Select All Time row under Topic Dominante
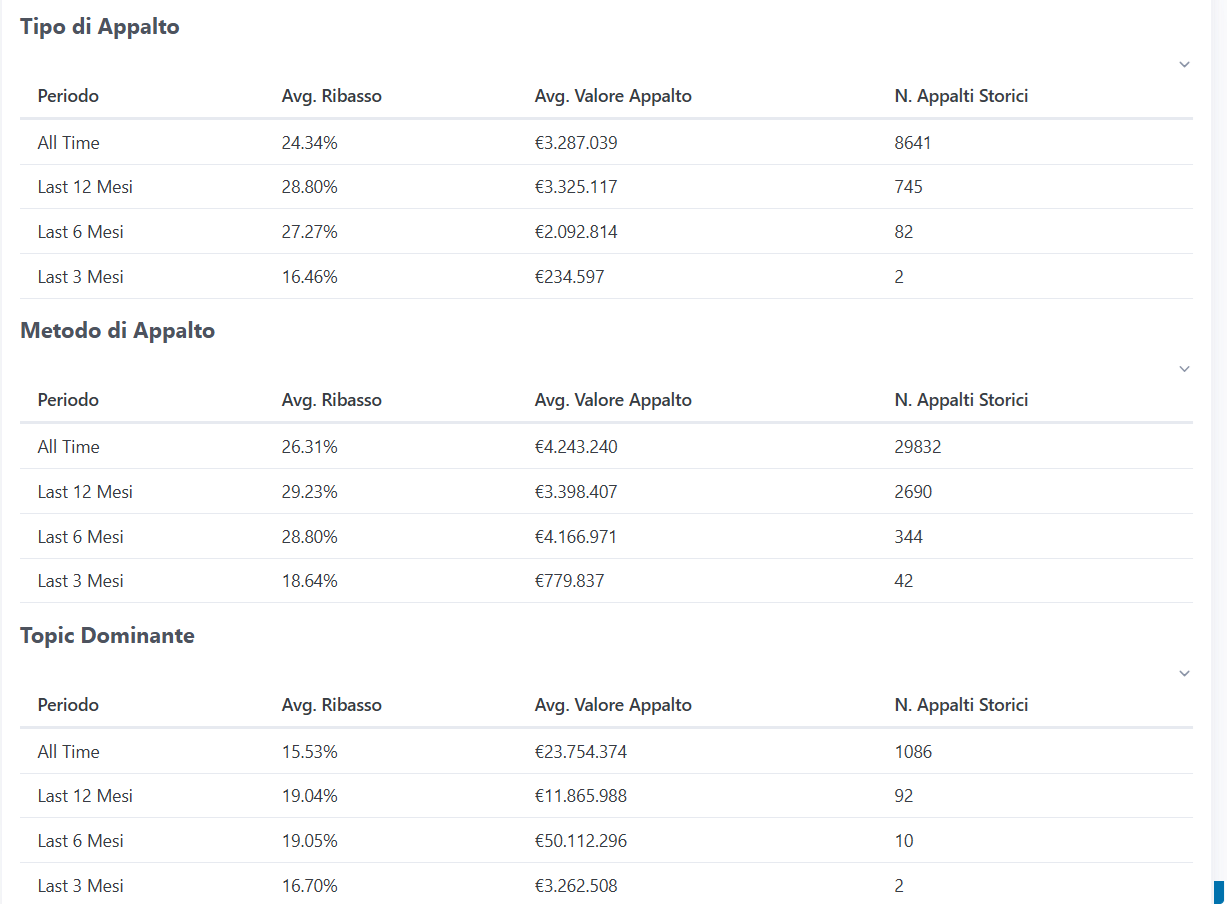 tap(69, 752)
